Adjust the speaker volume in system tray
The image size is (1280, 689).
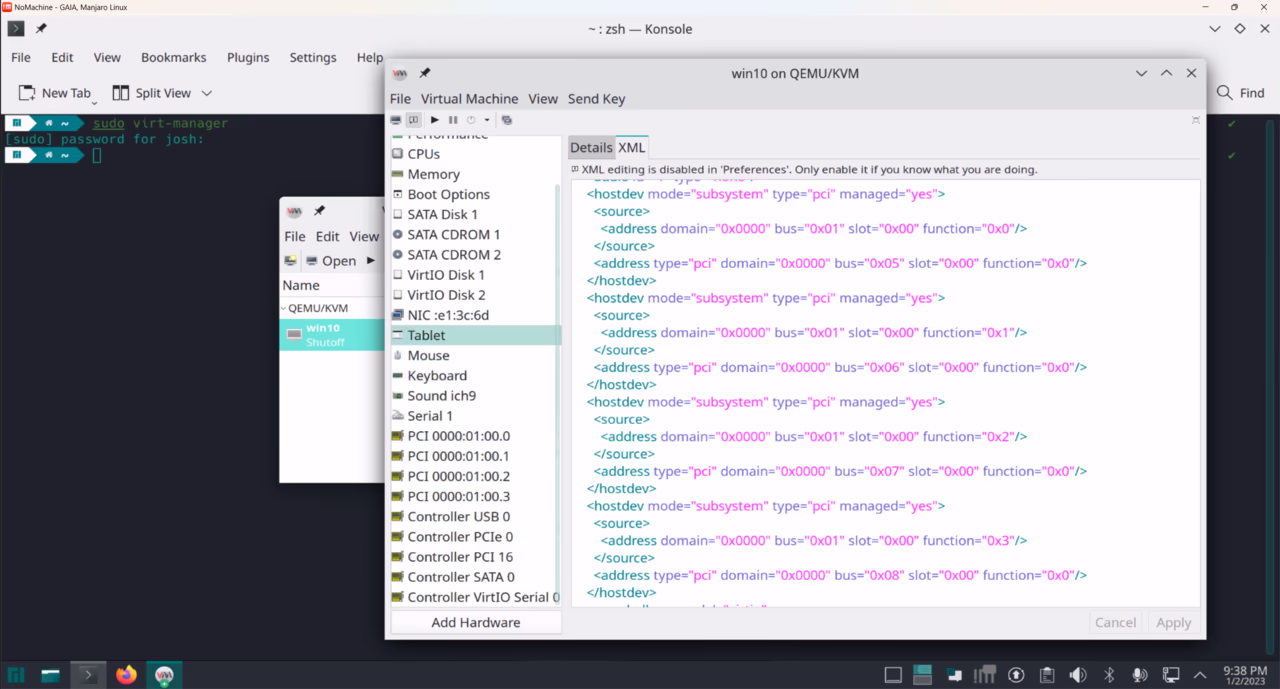click(x=1077, y=675)
